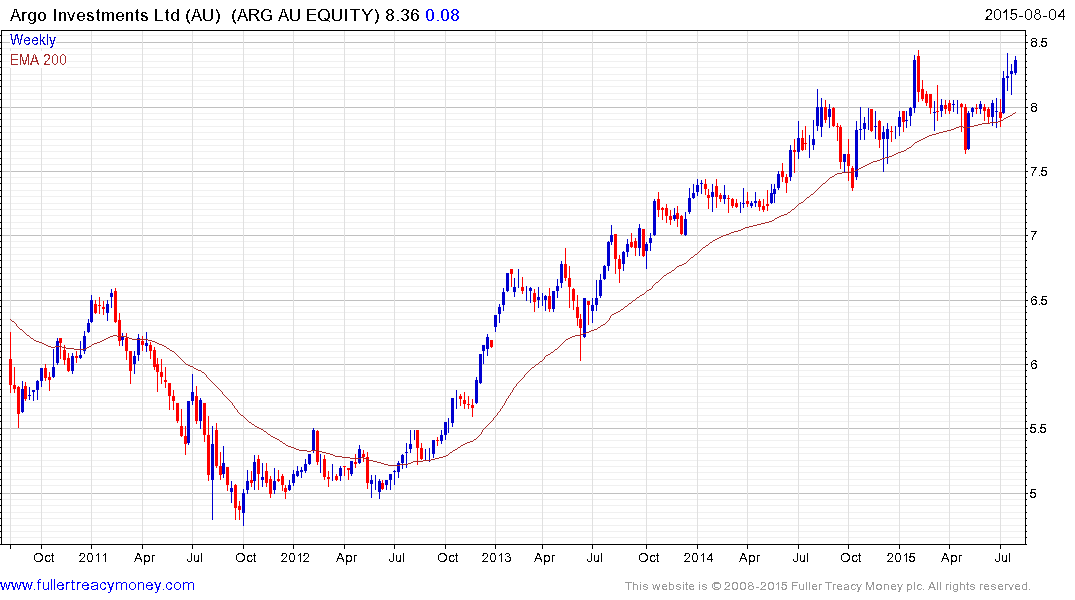Click the 6.5 price axis label
Screen dimensions: 1075x600
point(1038,301)
